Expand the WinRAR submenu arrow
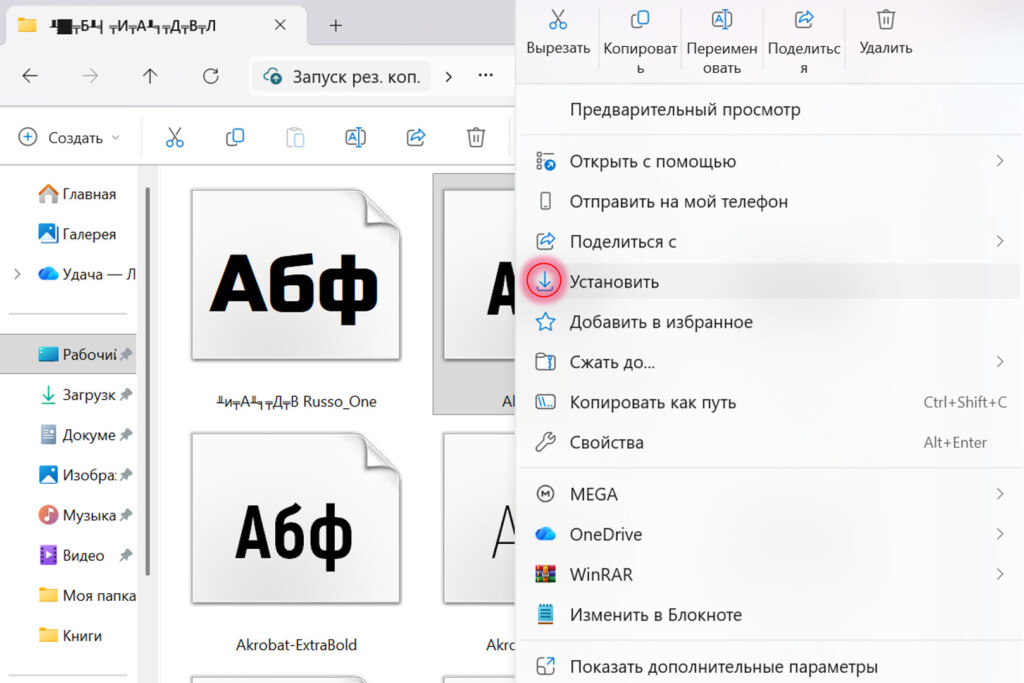Viewport: 1024px width, 683px height. (1000, 575)
